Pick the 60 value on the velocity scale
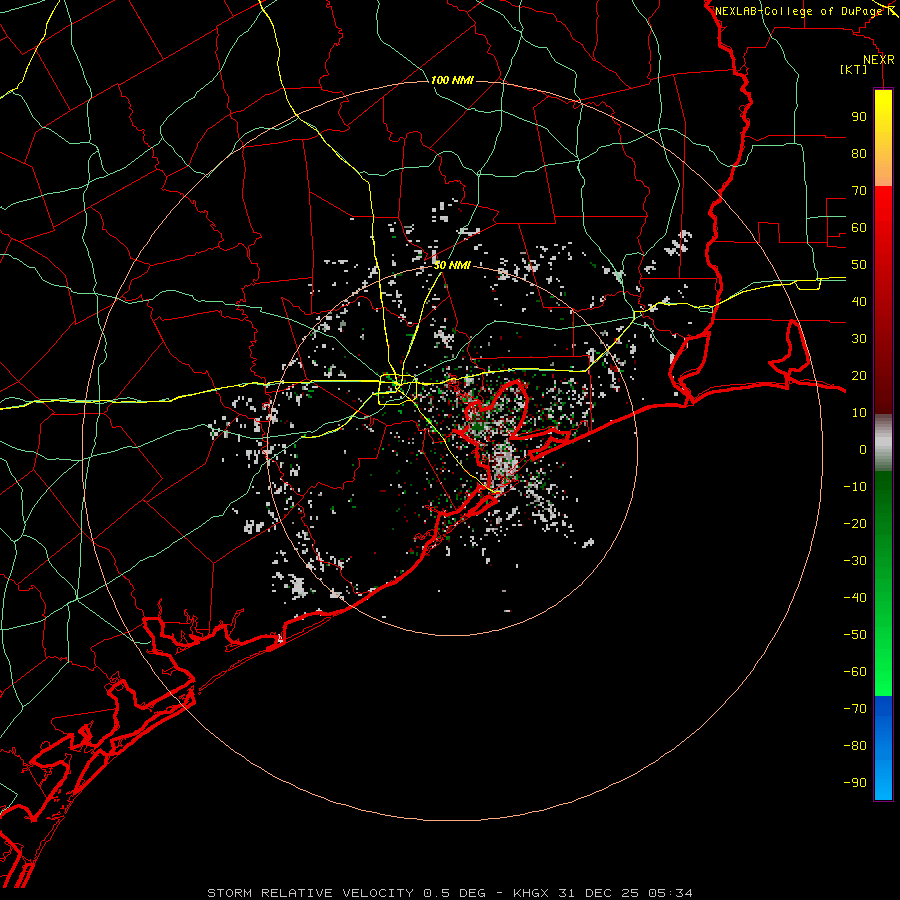 (859, 228)
